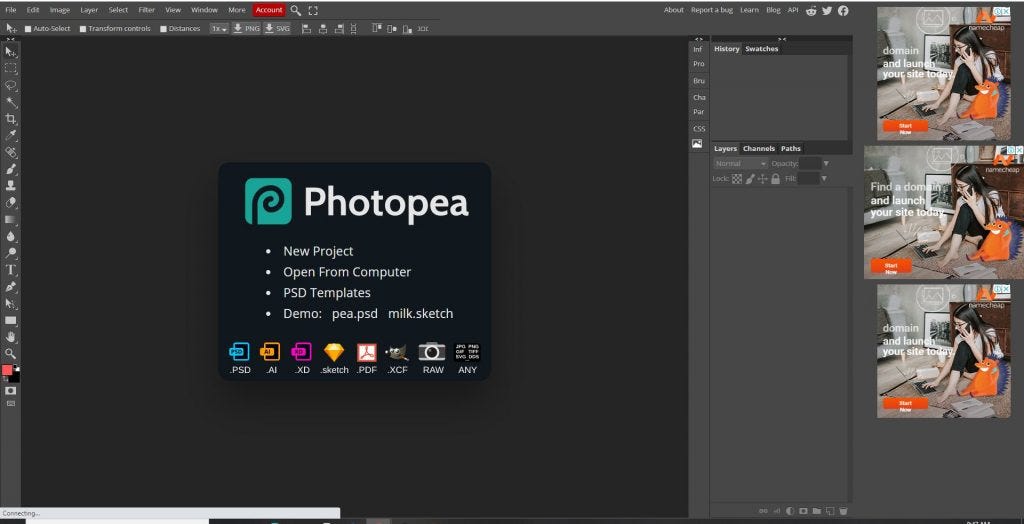
Task: Select the Hand tool
Action: coord(10,337)
